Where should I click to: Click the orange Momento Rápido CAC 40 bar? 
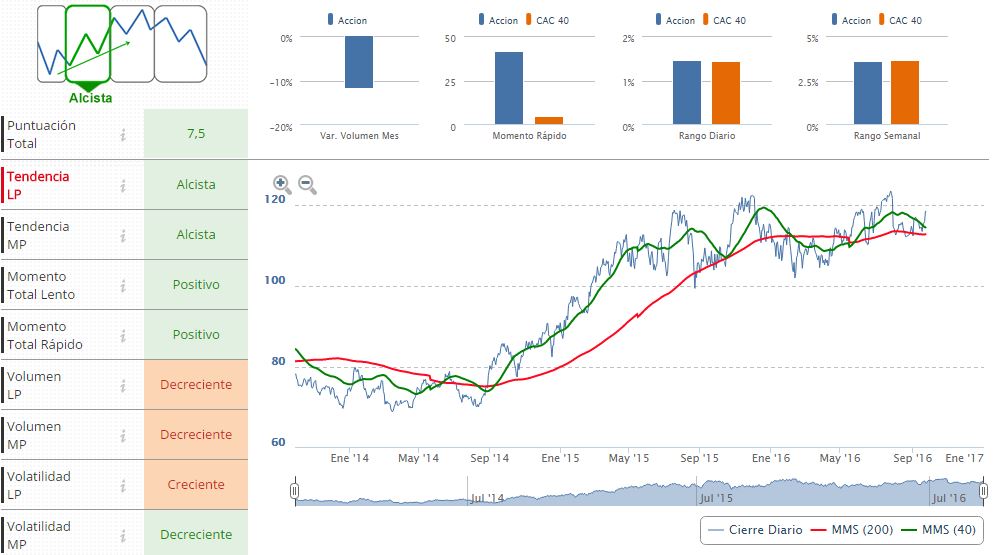pyautogui.click(x=548, y=120)
